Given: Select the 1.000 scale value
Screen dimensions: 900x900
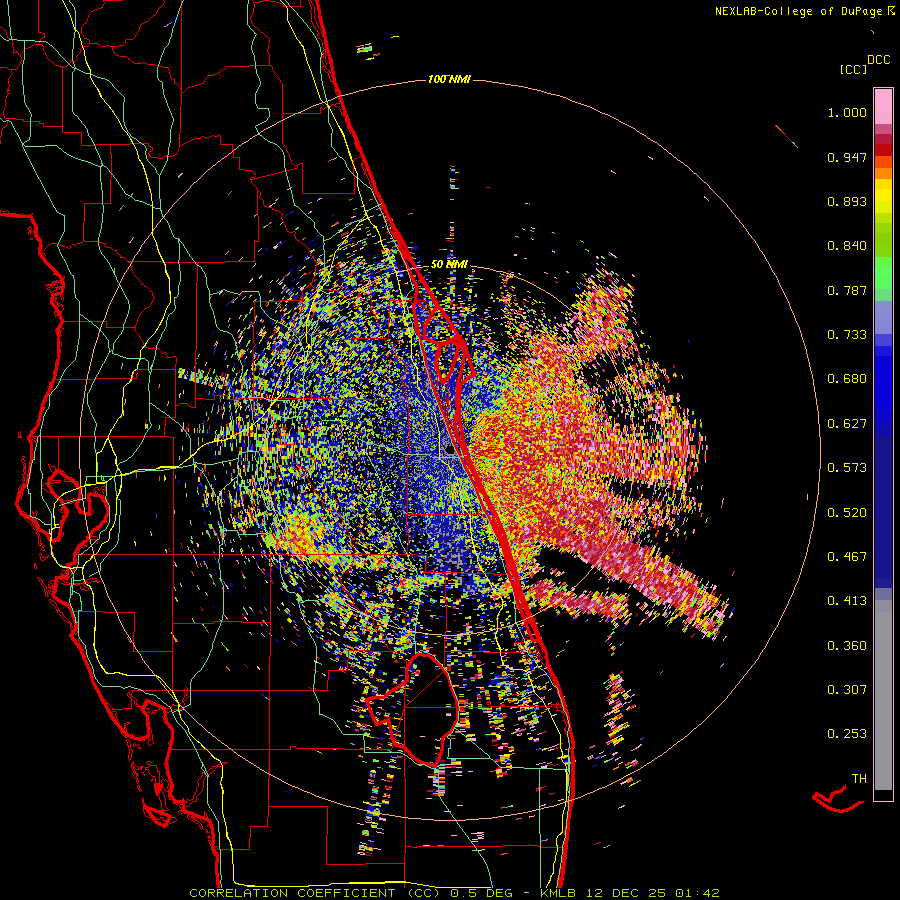Looking at the screenshot, I should coord(847,112).
